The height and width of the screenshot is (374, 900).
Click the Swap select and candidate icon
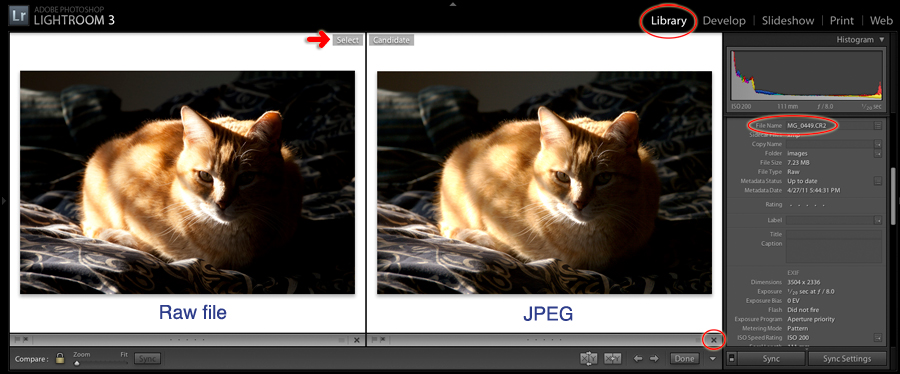589,359
